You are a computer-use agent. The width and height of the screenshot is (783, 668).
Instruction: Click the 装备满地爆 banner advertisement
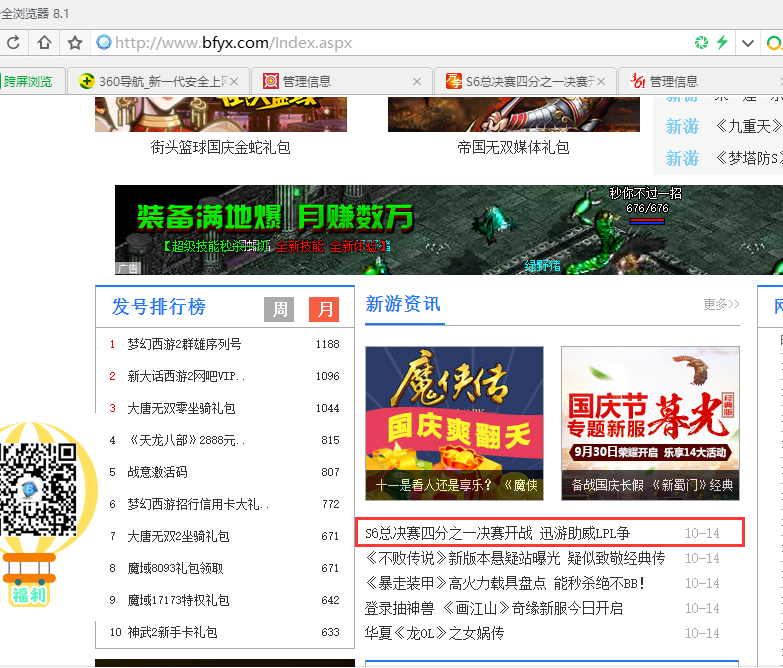pos(448,230)
